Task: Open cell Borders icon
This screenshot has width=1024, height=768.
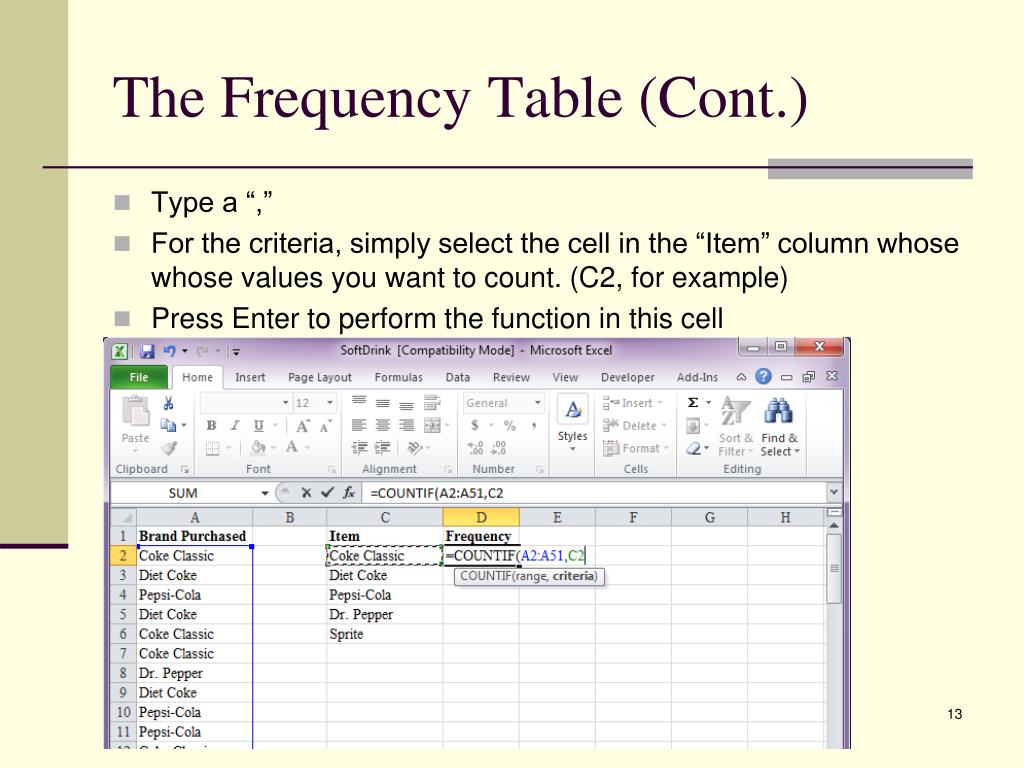Action: point(213,448)
